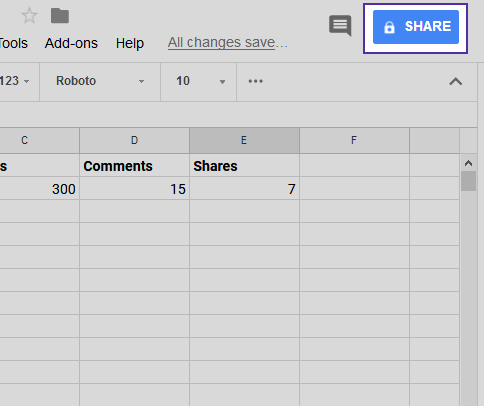The width and height of the screenshot is (484, 406).
Task: Open the font size 10 dropdown
Action: click(x=199, y=81)
